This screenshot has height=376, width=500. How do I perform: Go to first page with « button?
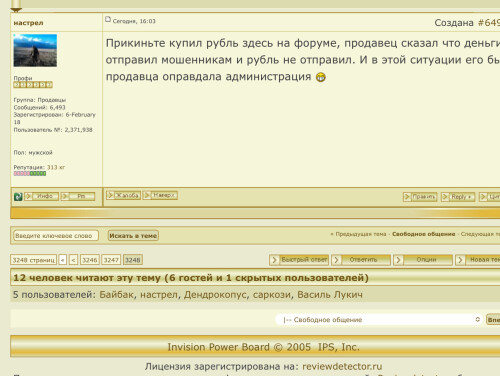(62, 260)
